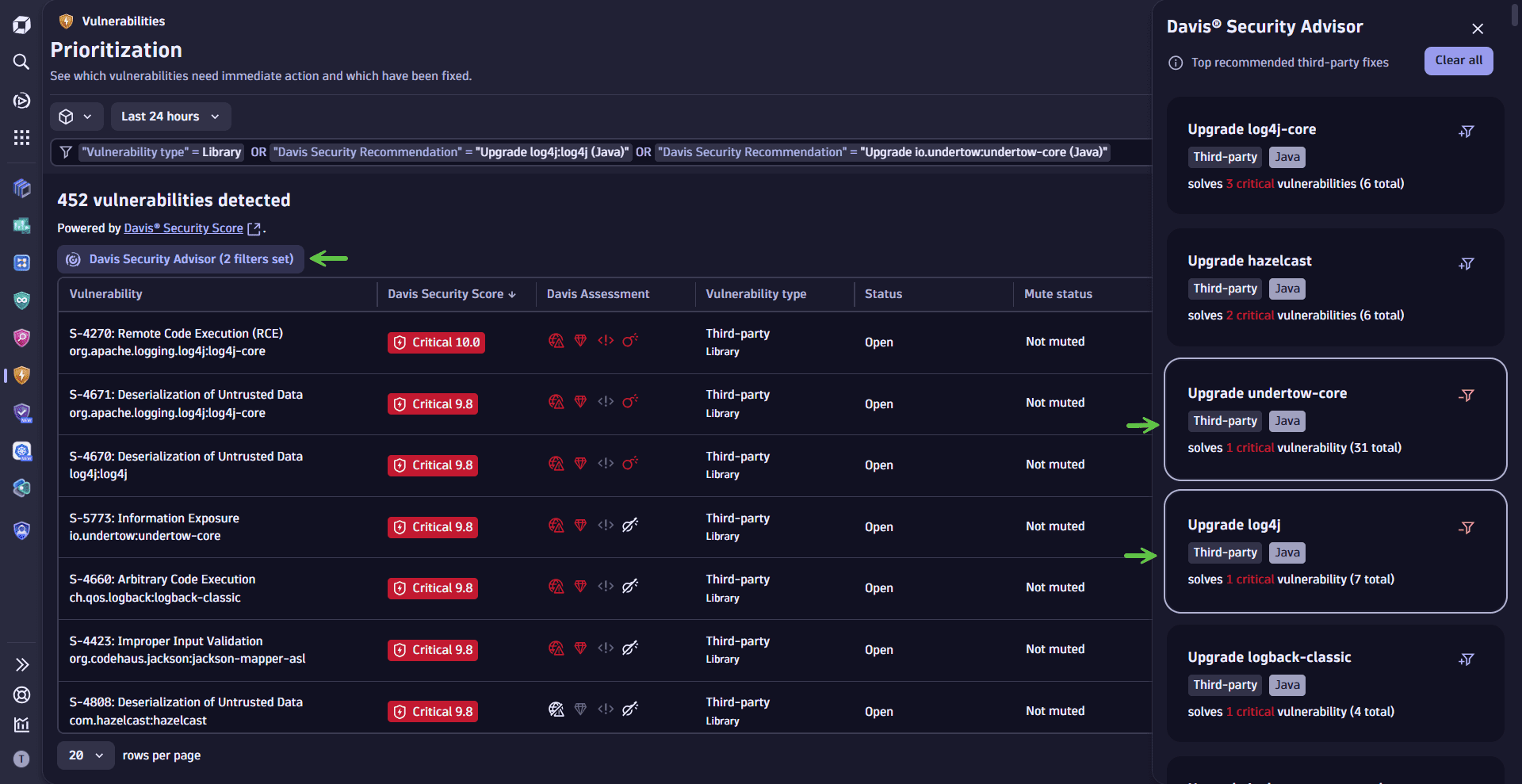Image resolution: width=1522 pixels, height=784 pixels.
Task: Click the Vulnerability type column header
Action: pyautogui.click(x=756, y=294)
